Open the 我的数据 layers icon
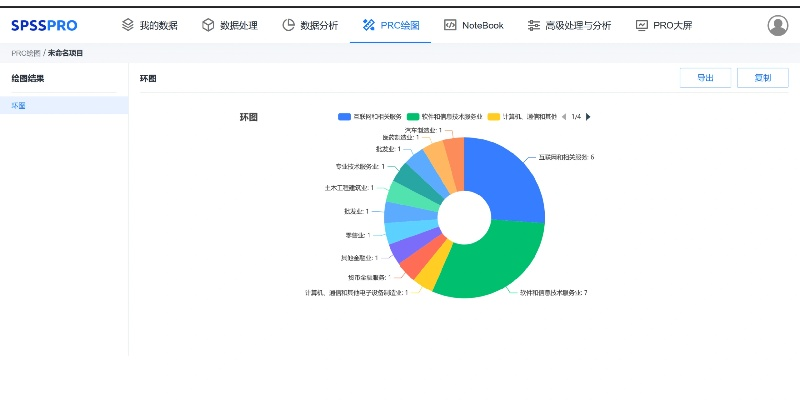Image resolution: width=800 pixels, height=400 pixels. click(128, 25)
